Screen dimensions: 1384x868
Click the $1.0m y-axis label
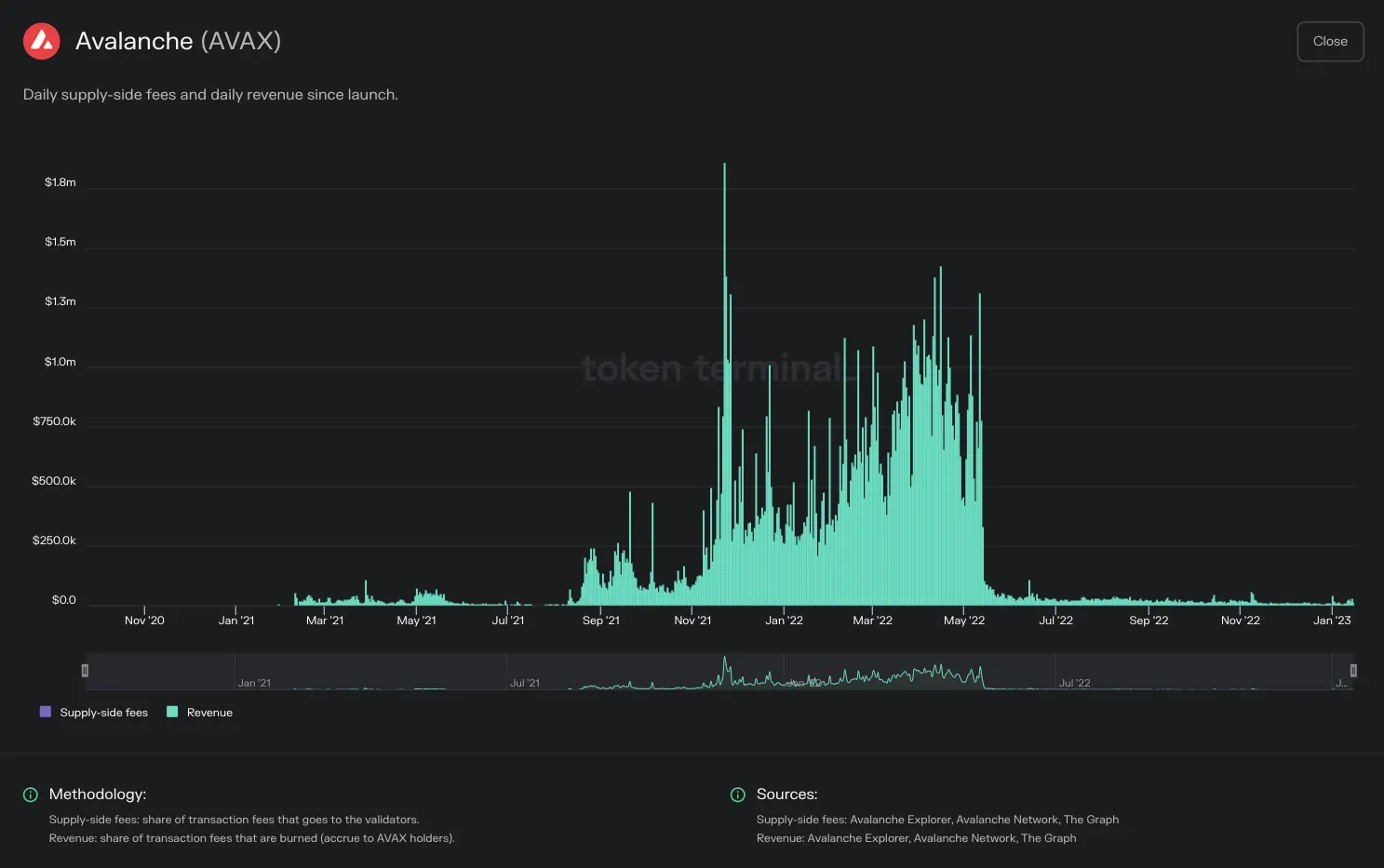(60, 362)
